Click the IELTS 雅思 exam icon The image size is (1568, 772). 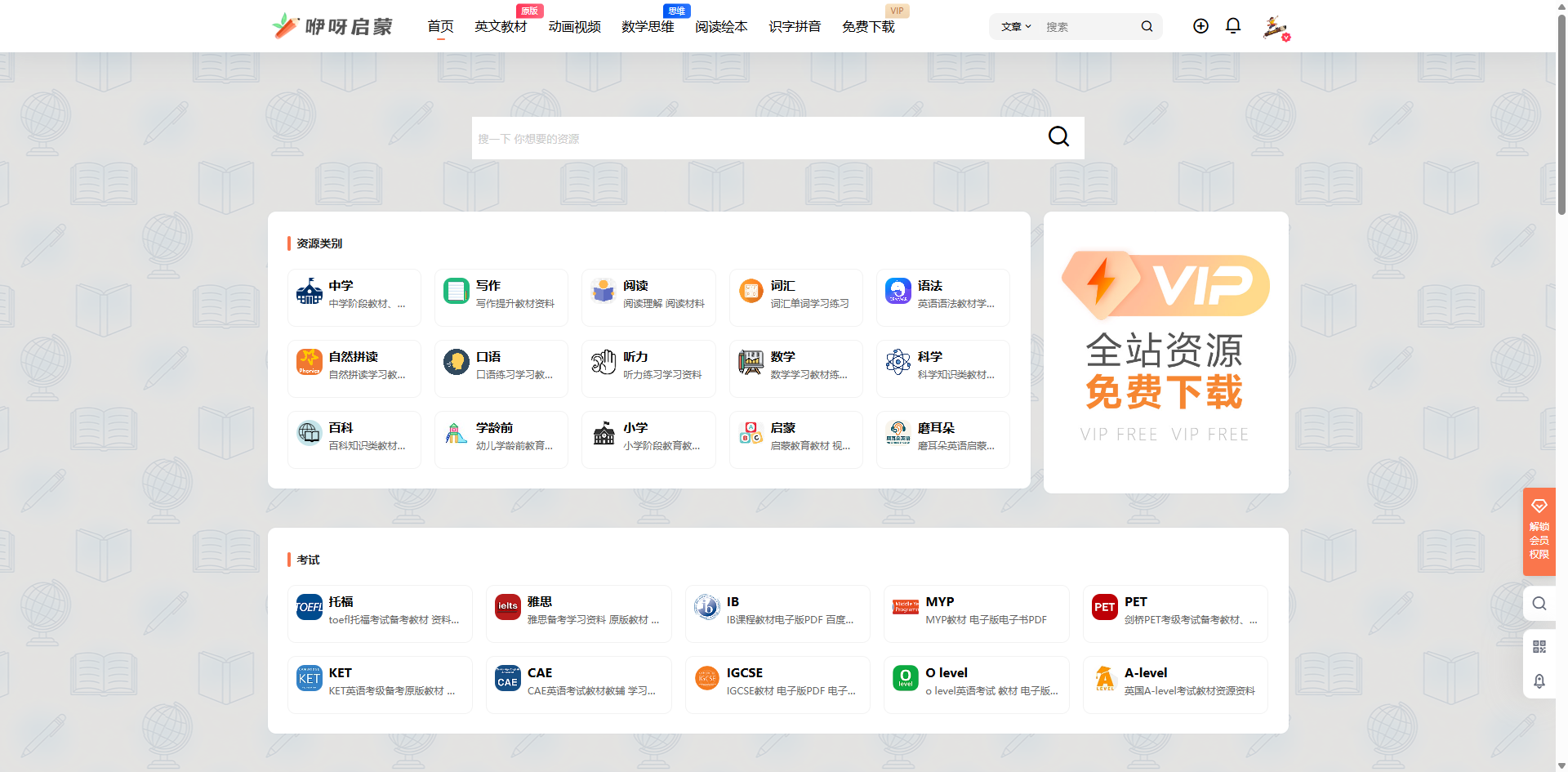[x=507, y=607]
